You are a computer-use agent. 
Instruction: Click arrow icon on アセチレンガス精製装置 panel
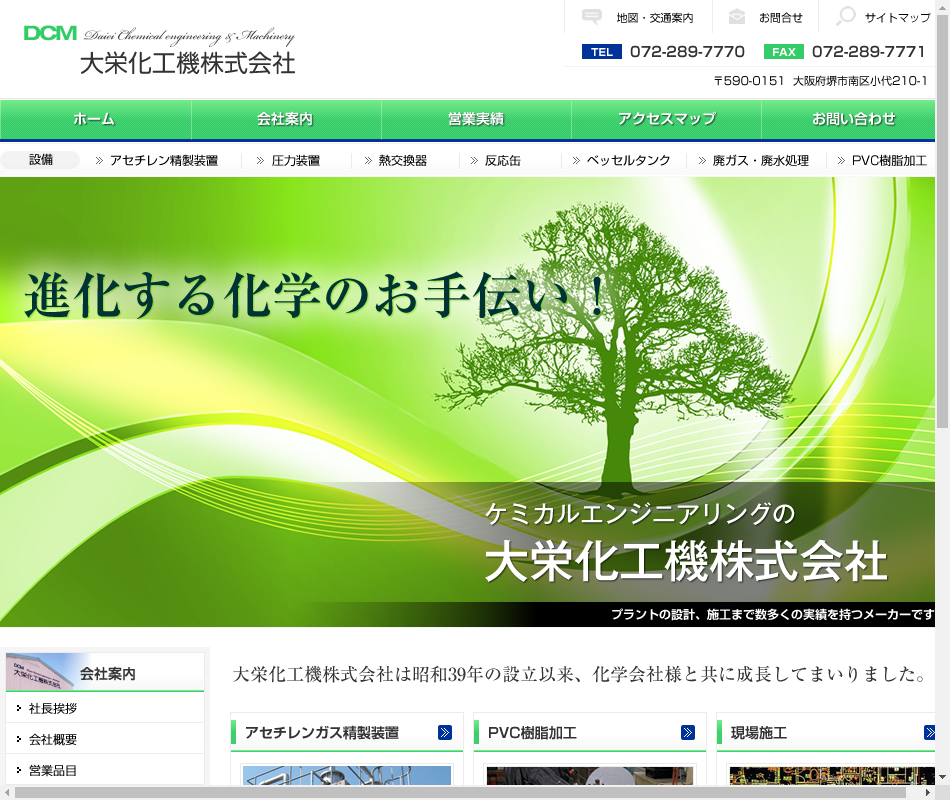click(x=445, y=733)
